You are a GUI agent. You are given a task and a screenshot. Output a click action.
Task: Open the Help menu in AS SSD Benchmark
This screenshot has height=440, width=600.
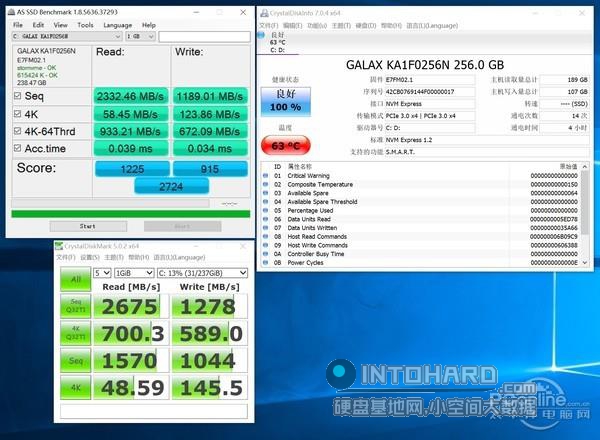[x=149, y=25]
